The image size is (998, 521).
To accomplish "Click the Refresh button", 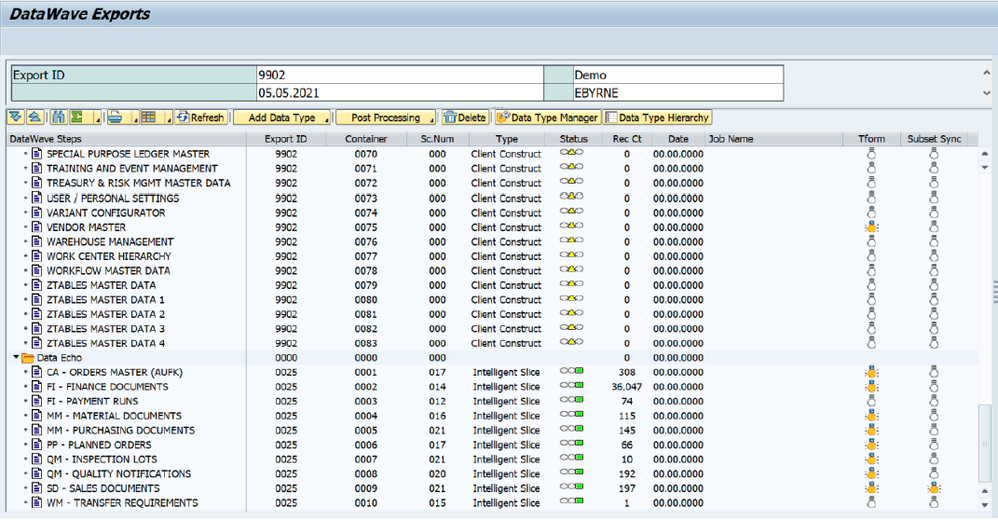I will (x=201, y=118).
